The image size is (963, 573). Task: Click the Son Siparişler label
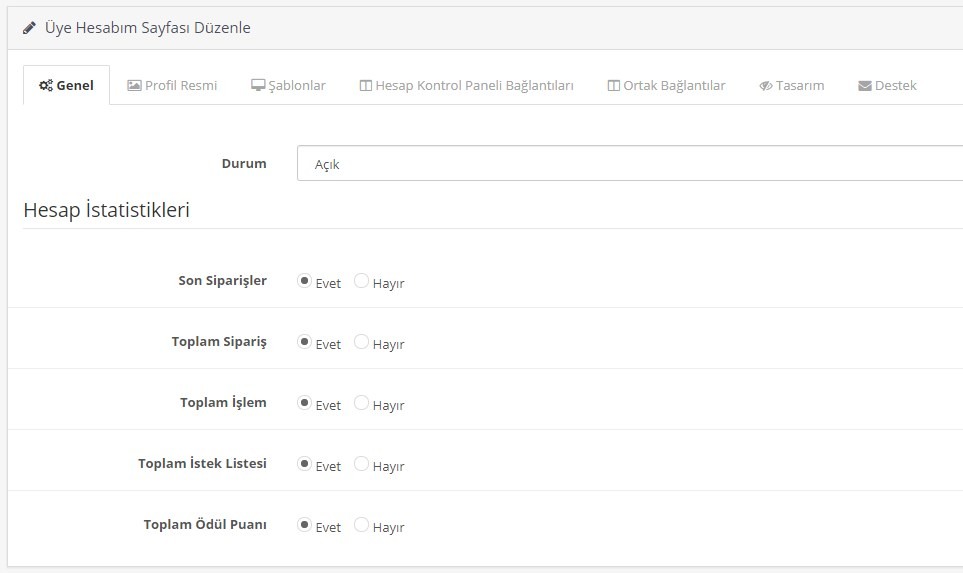coord(222,281)
